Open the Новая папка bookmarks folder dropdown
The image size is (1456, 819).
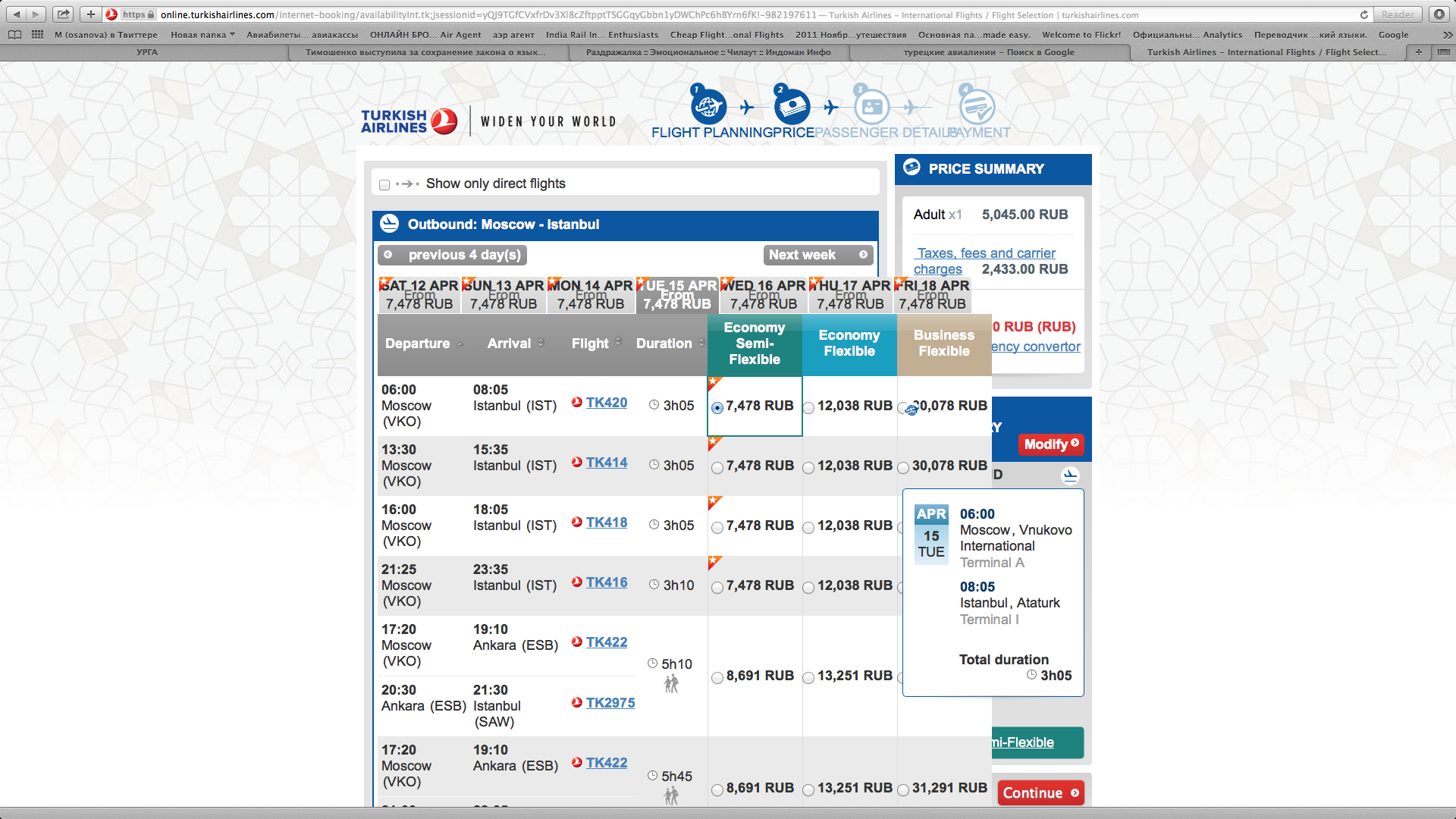pos(202,35)
